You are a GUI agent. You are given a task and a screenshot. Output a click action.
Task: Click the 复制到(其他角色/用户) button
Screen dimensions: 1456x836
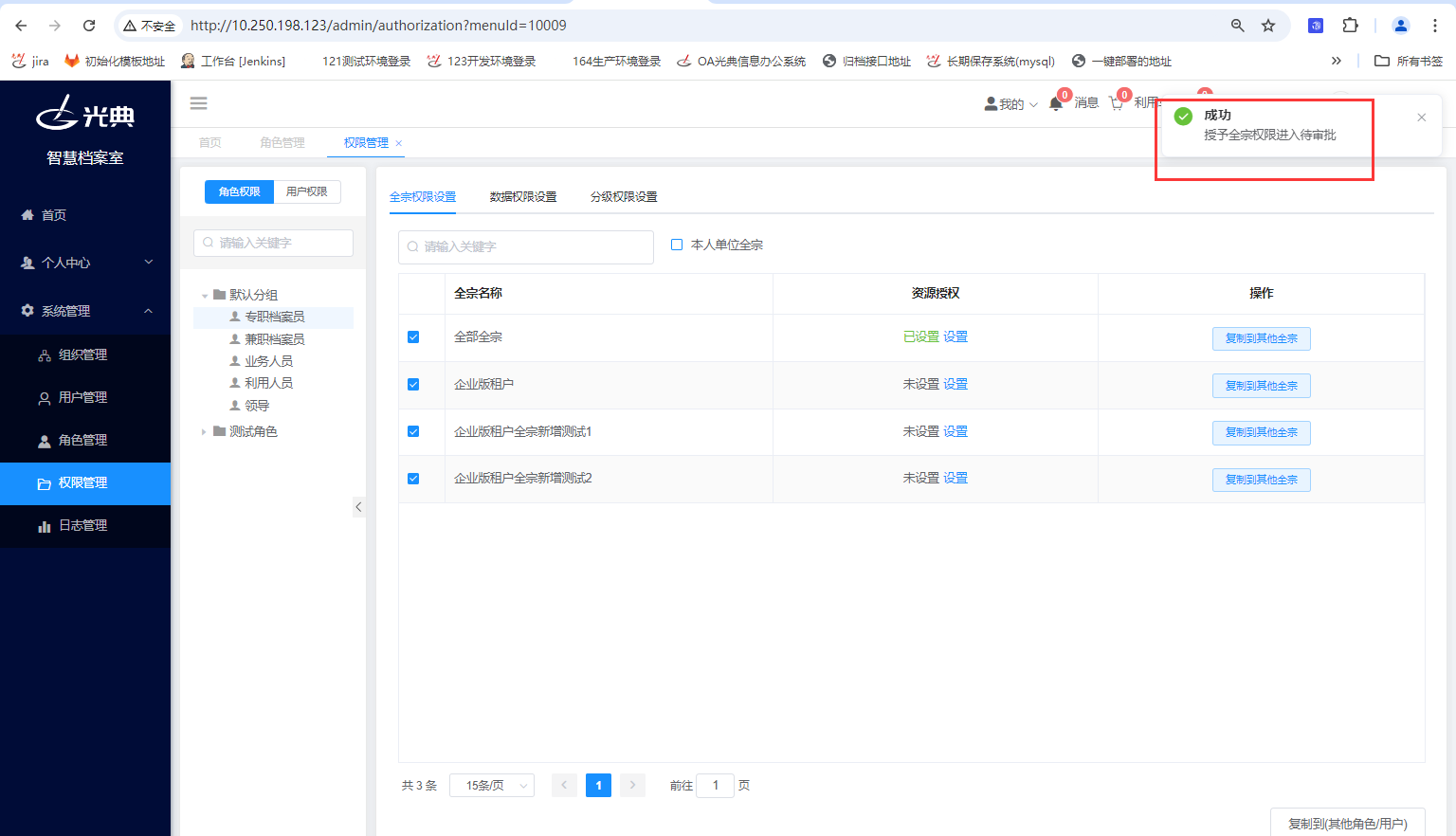(1348, 823)
